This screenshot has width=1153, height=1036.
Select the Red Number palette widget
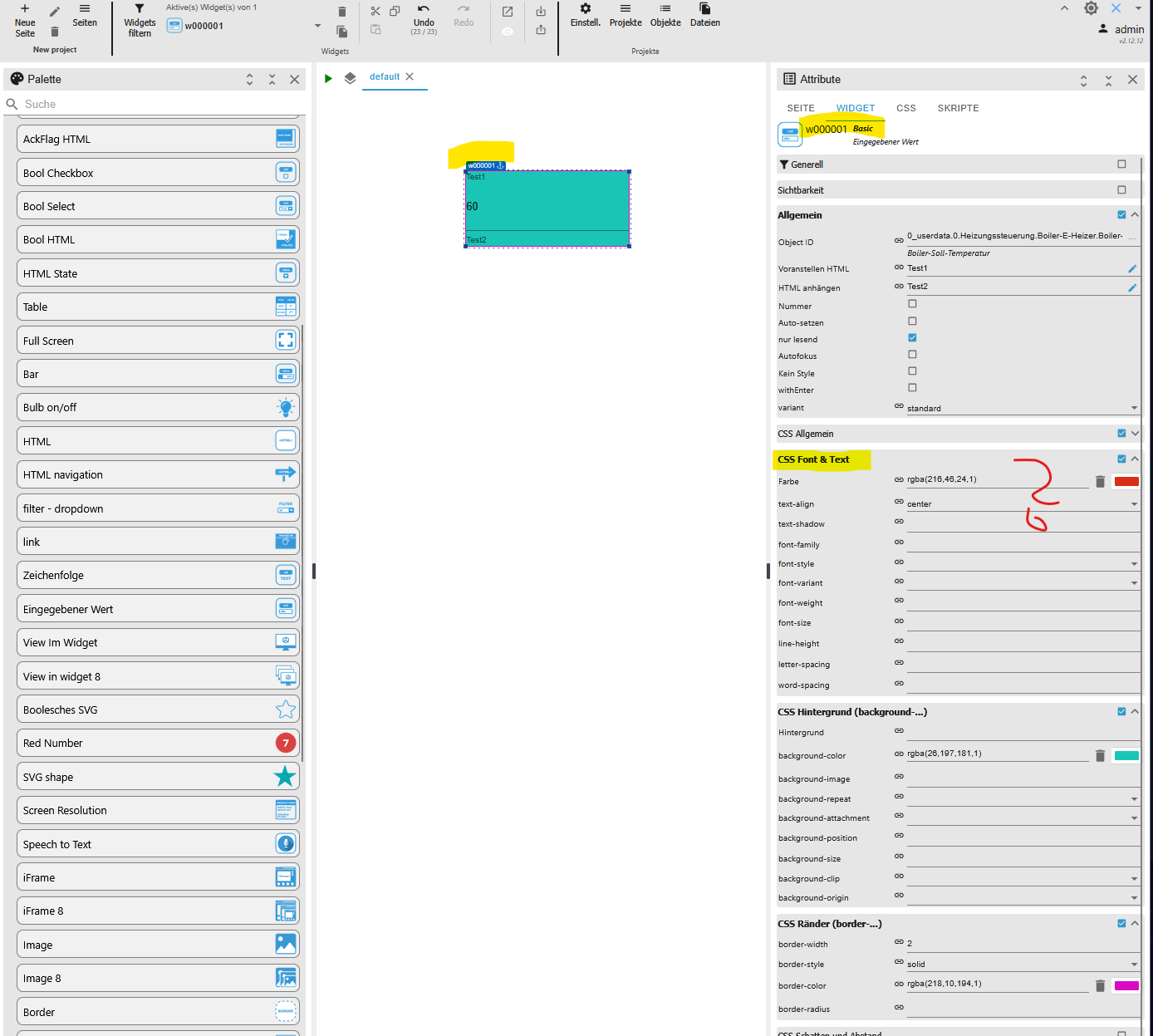click(x=158, y=743)
